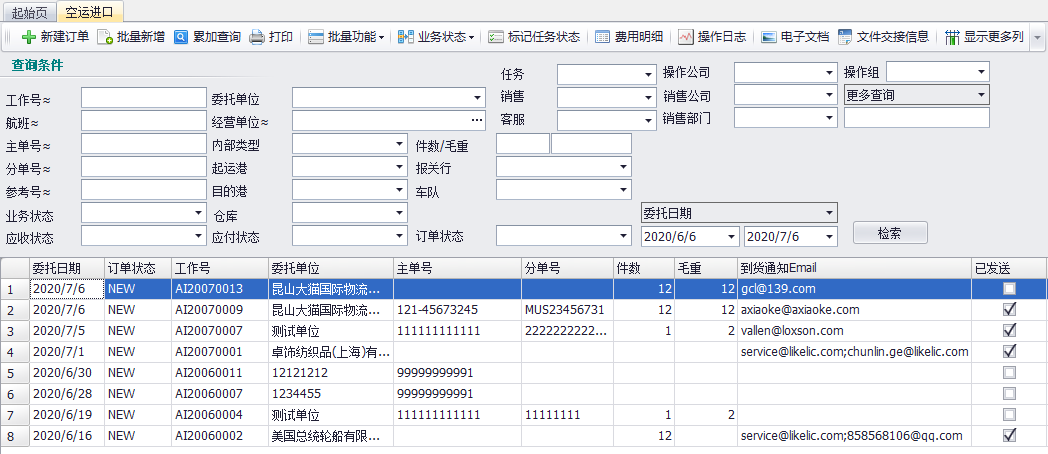
Task: Open the 操作日志 log icon
Action: pyautogui.click(x=685, y=37)
